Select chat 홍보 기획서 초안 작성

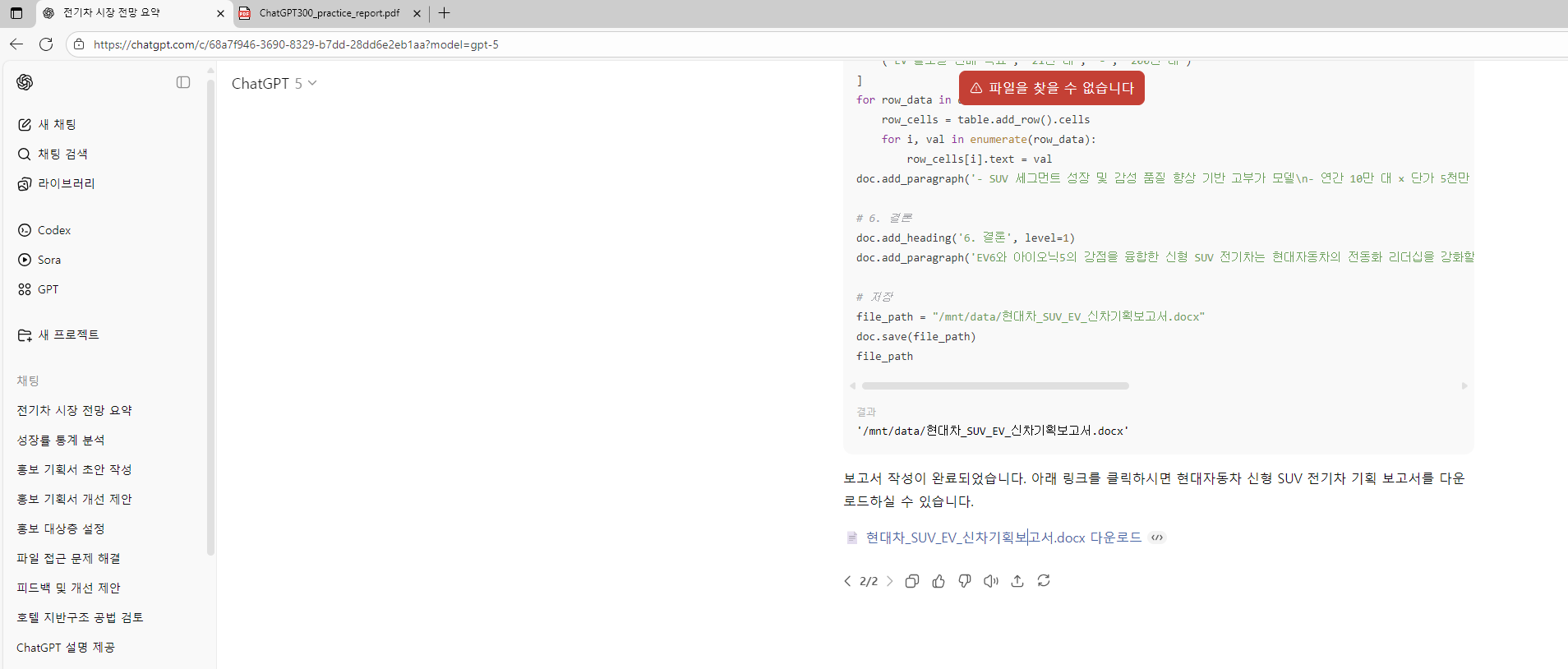coord(74,469)
